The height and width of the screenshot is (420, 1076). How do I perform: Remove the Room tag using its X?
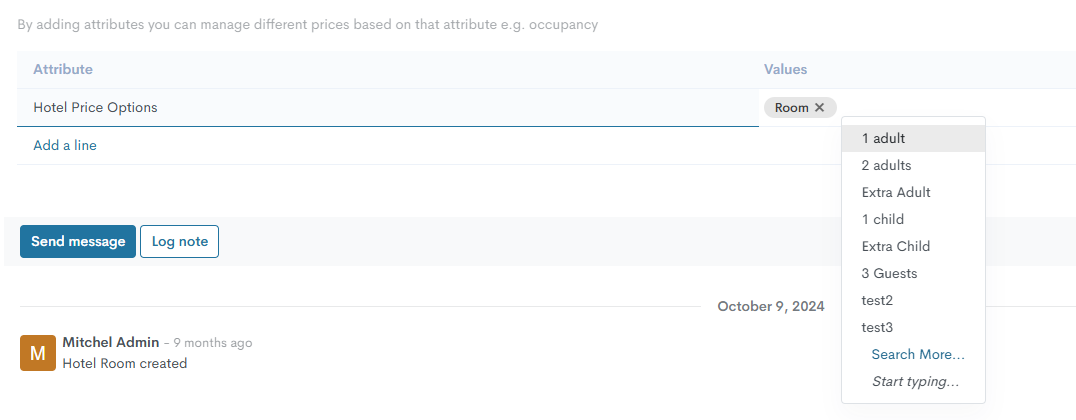point(820,108)
